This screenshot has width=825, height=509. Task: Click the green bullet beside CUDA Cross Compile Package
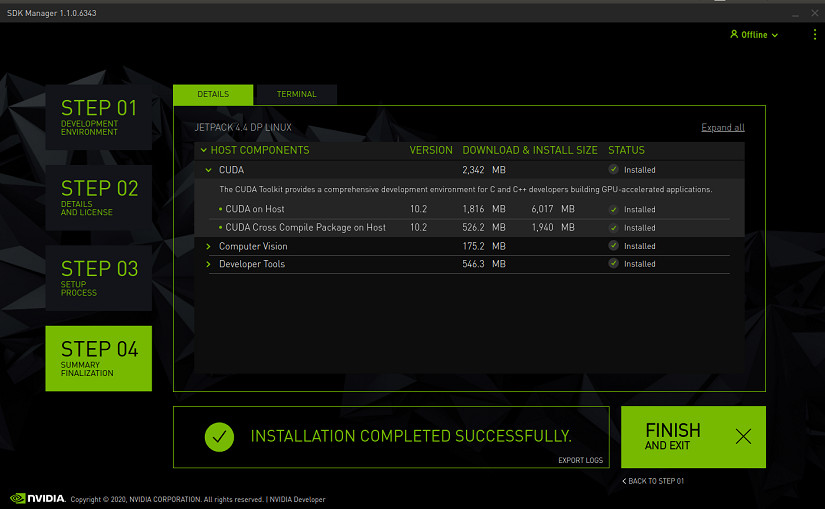tap(220, 227)
